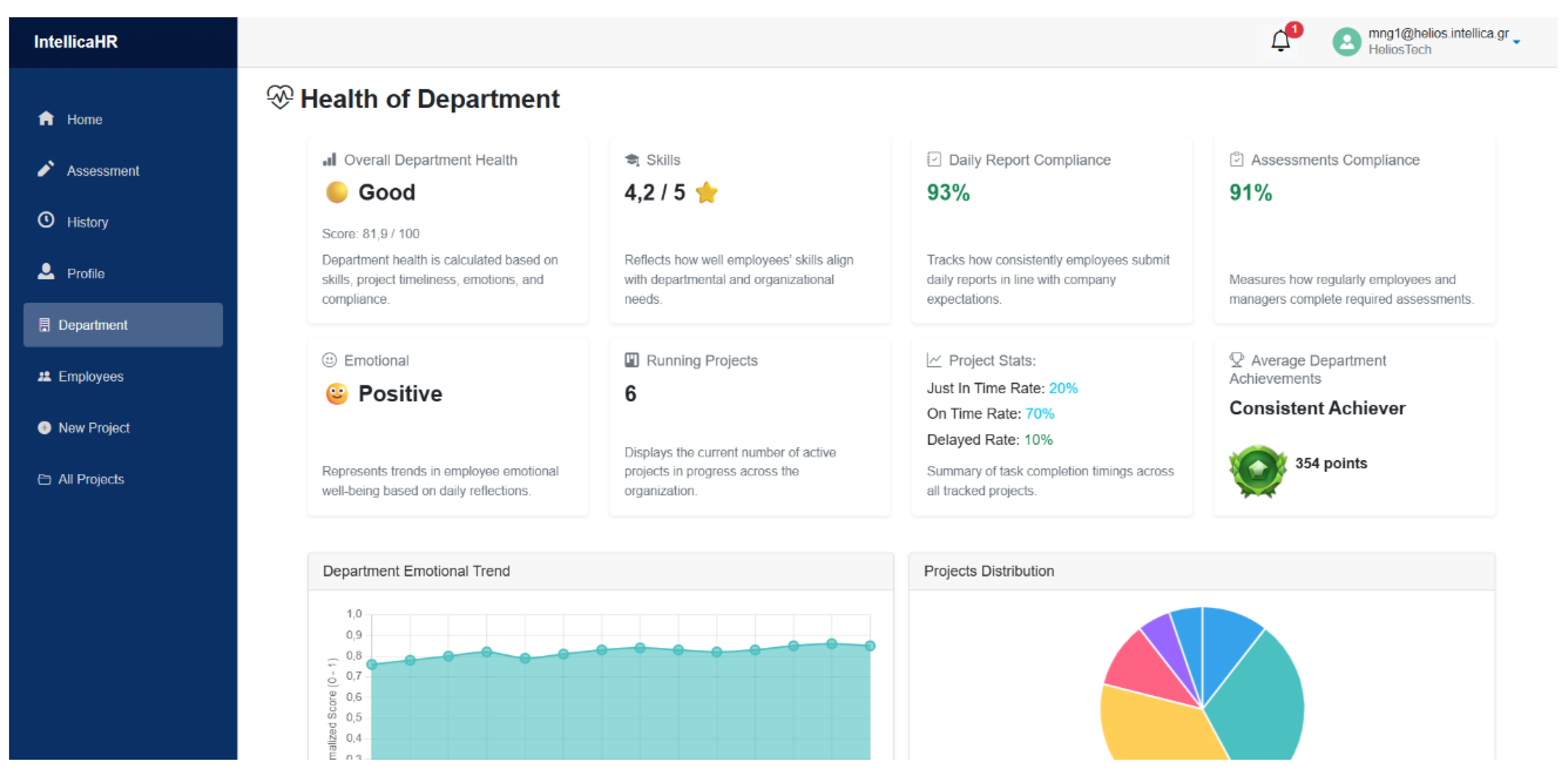The height and width of the screenshot is (774, 1568).
Task: Click the last data point on emotional trend chart
Action: click(x=870, y=646)
